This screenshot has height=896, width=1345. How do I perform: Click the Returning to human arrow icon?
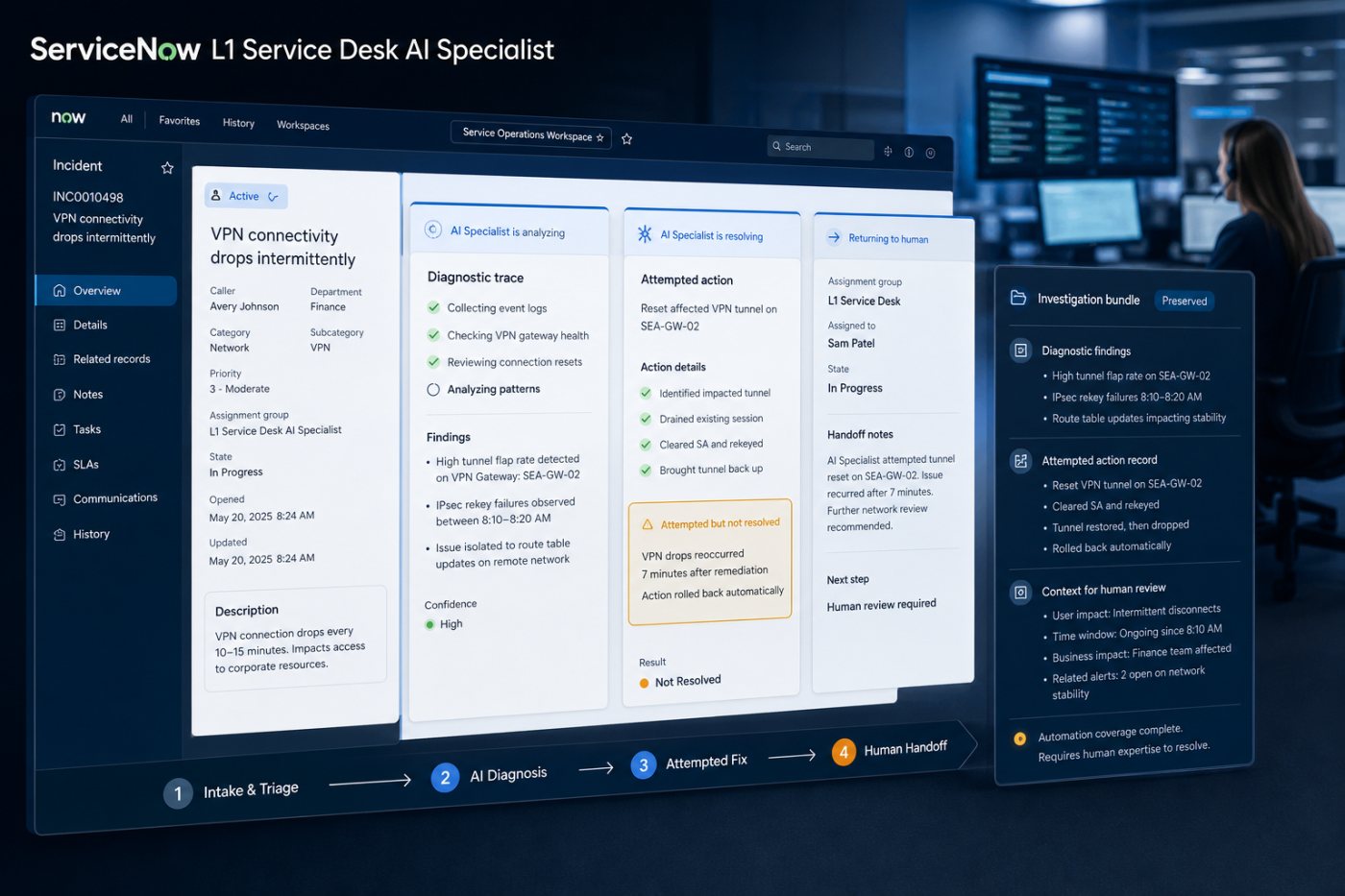[834, 237]
